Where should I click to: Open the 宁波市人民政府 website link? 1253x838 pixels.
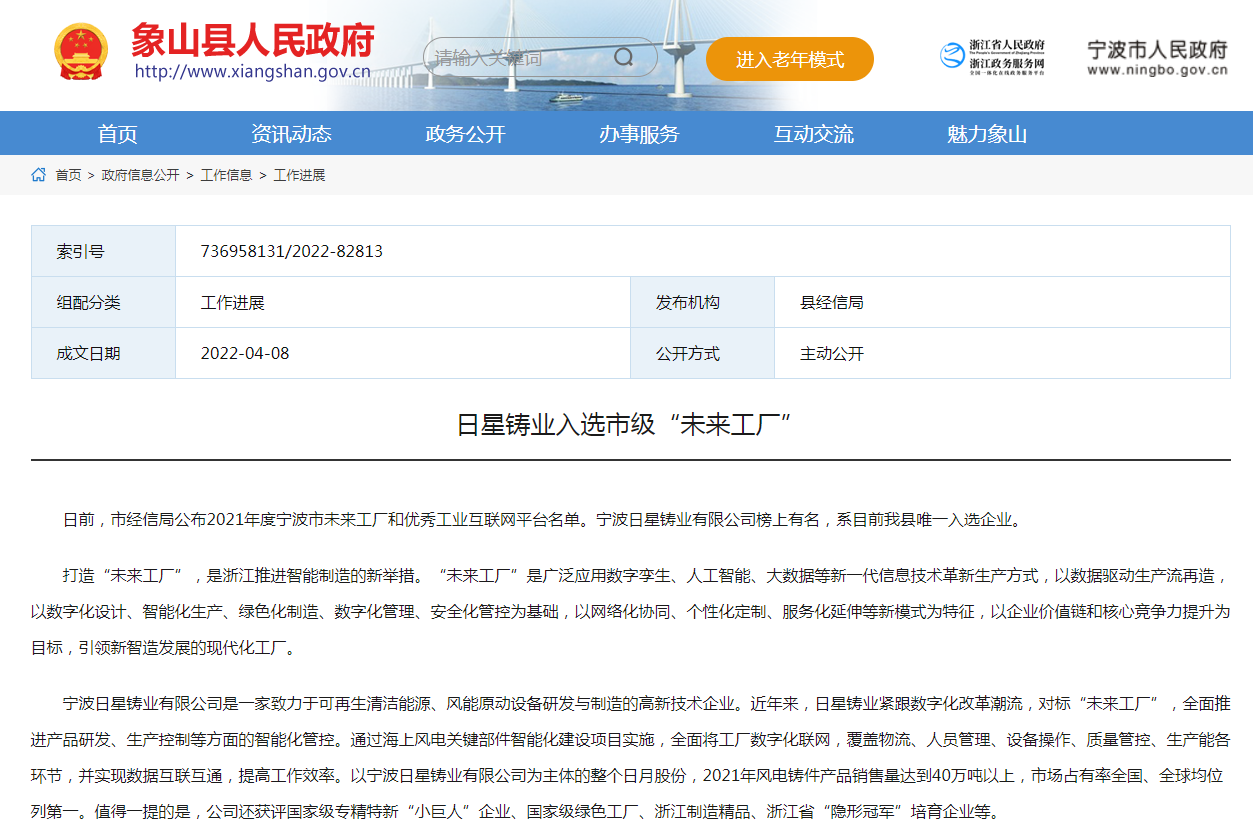(1157, 57)
